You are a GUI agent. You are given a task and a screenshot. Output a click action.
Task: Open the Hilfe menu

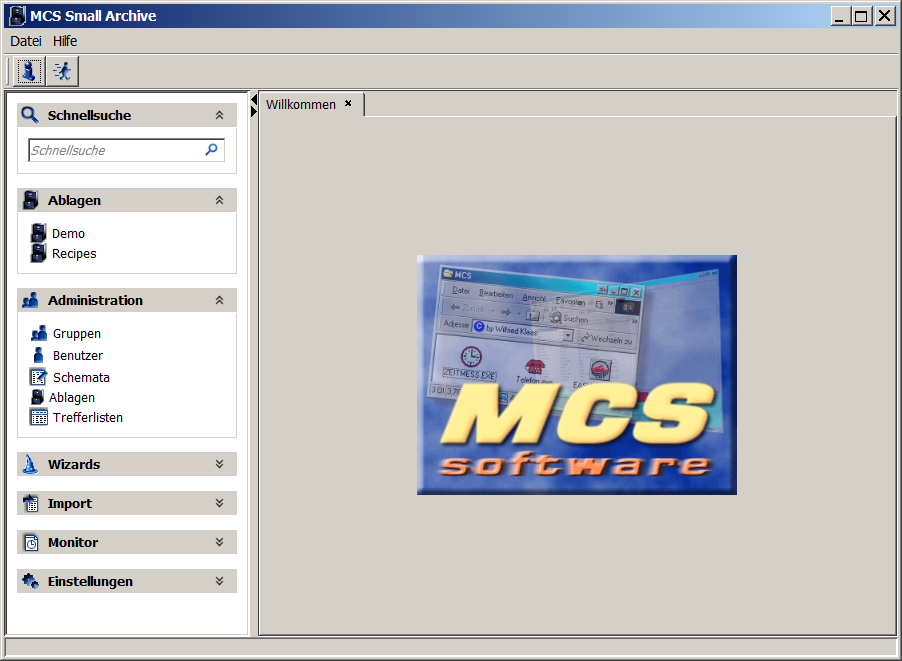65,41
